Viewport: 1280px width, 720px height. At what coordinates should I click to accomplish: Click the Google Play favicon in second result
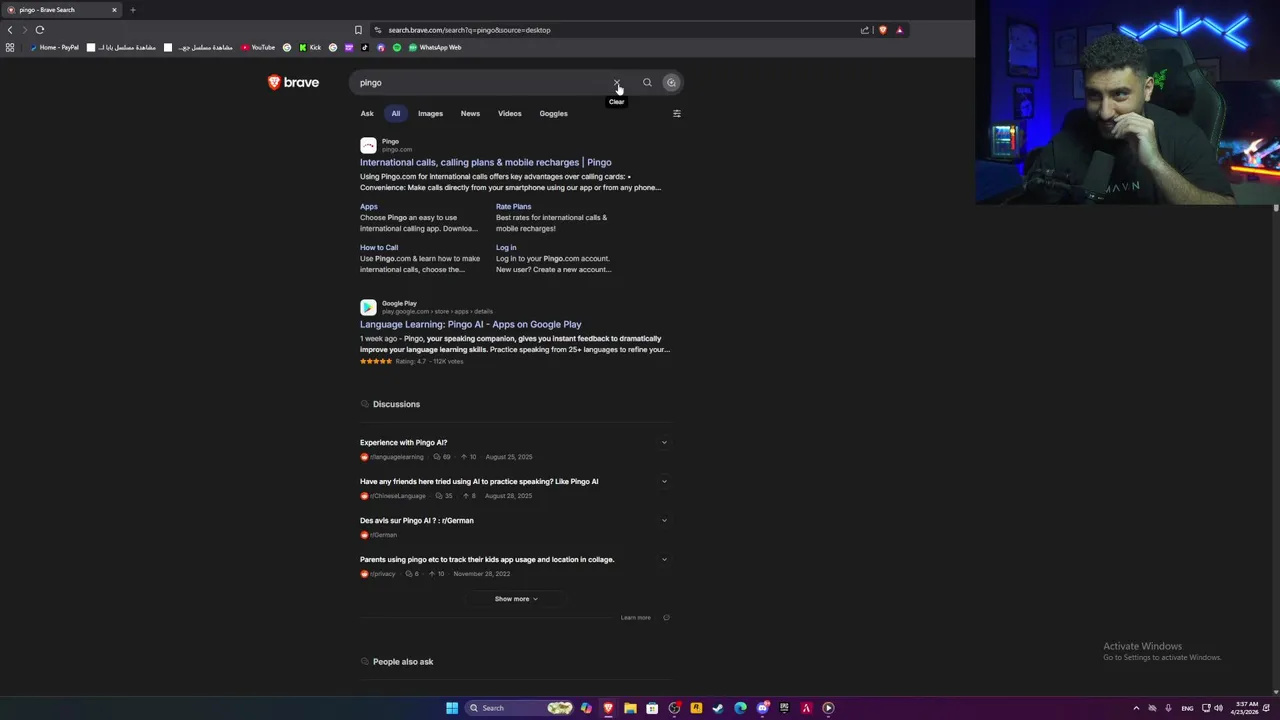tap(368, 308)
